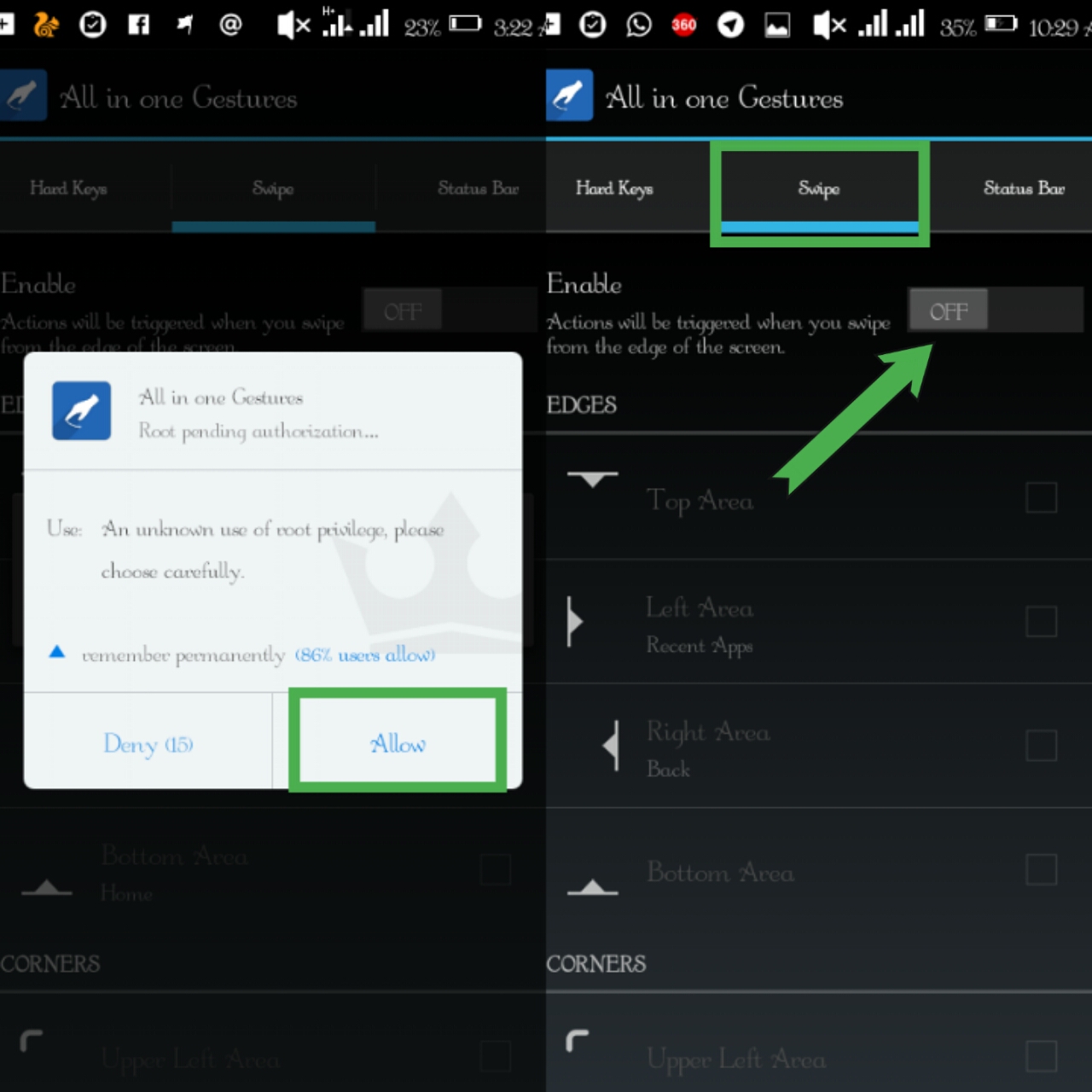Check the Upper Left Area checkbox, right screen
1092x1092 pixels.
[x=1041, y=1056]
